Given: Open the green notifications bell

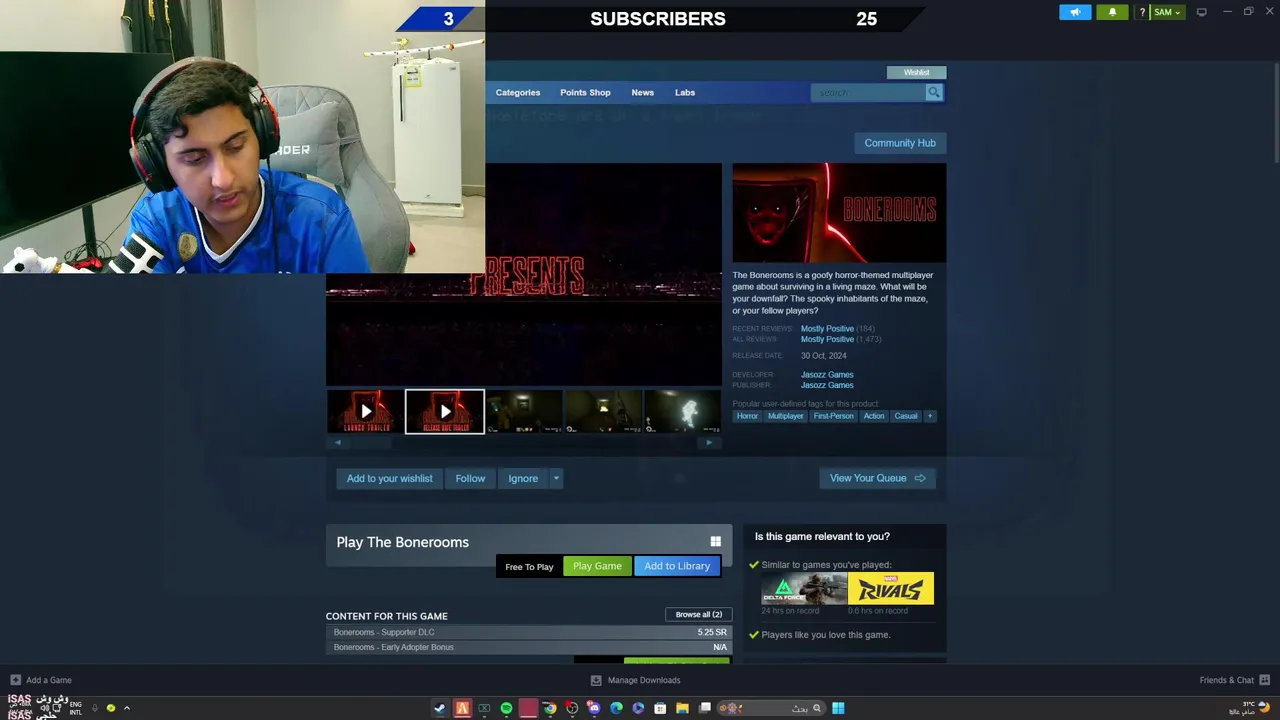Looking at the screenshot, I should (x=1112, y=12).
